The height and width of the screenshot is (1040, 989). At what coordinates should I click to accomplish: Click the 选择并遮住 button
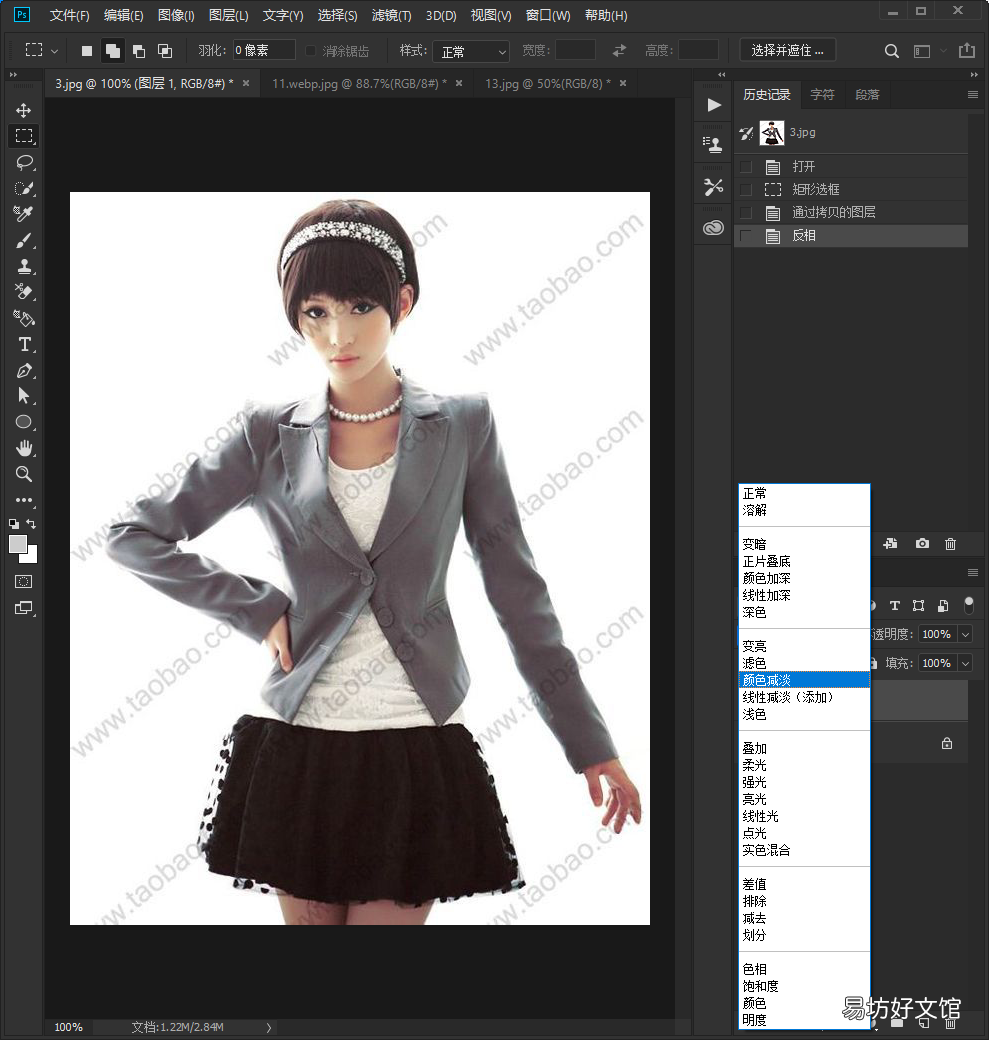tap(787, 50)
